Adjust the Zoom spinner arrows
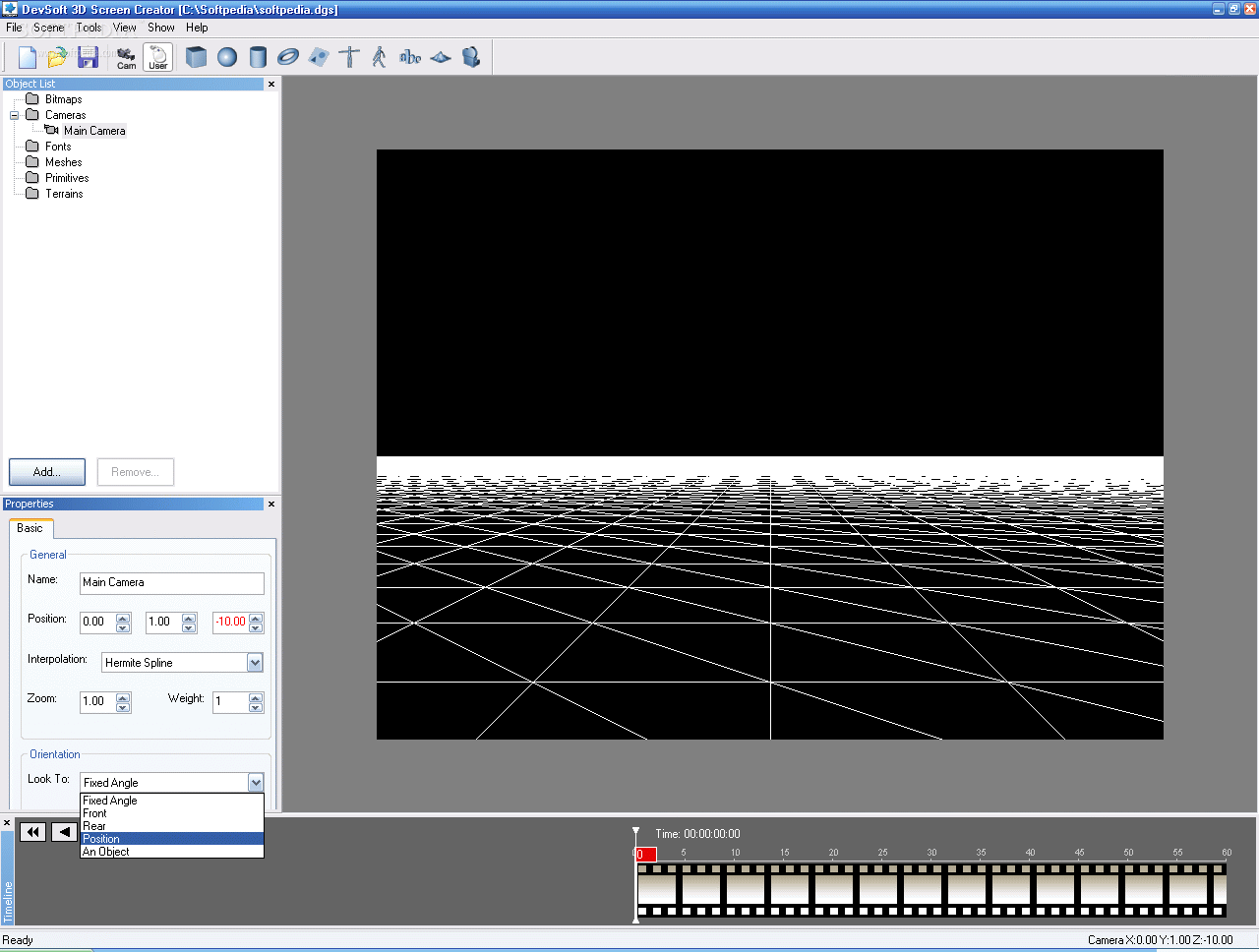The width and height of the screenshot is (1259, 952). (x=123, y=702)
